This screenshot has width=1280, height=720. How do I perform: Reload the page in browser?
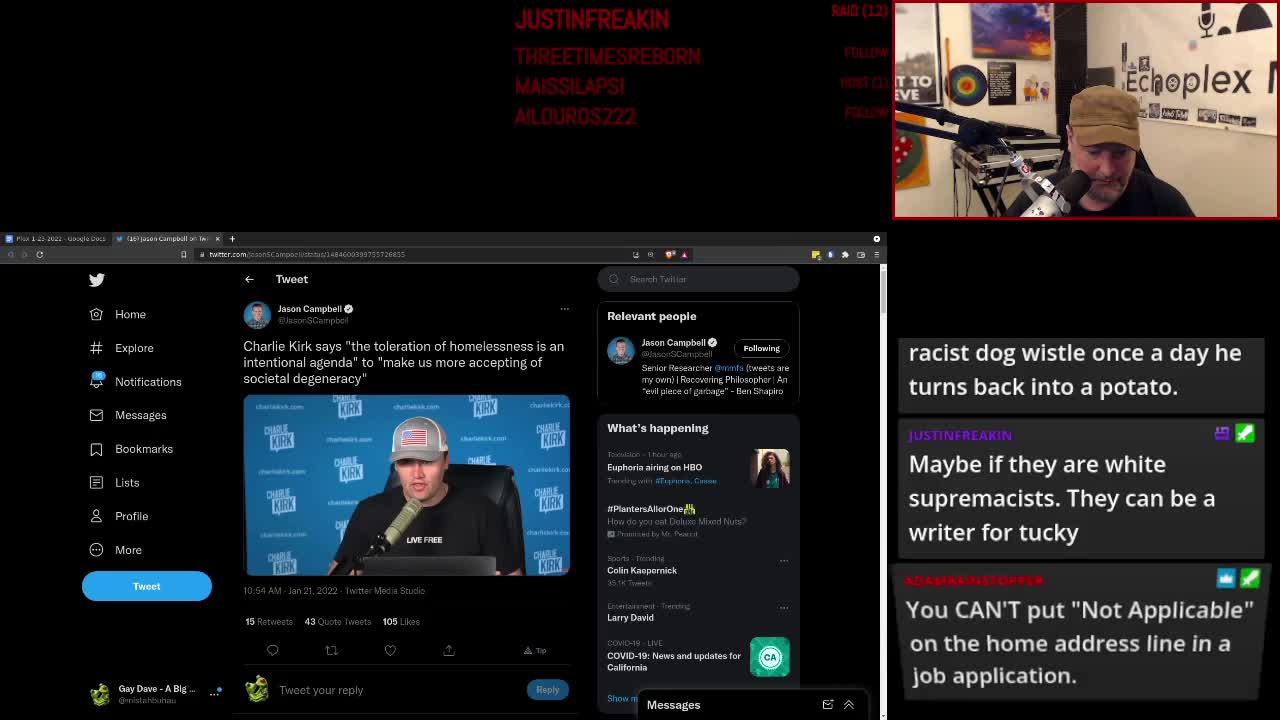tap(40, 255)
